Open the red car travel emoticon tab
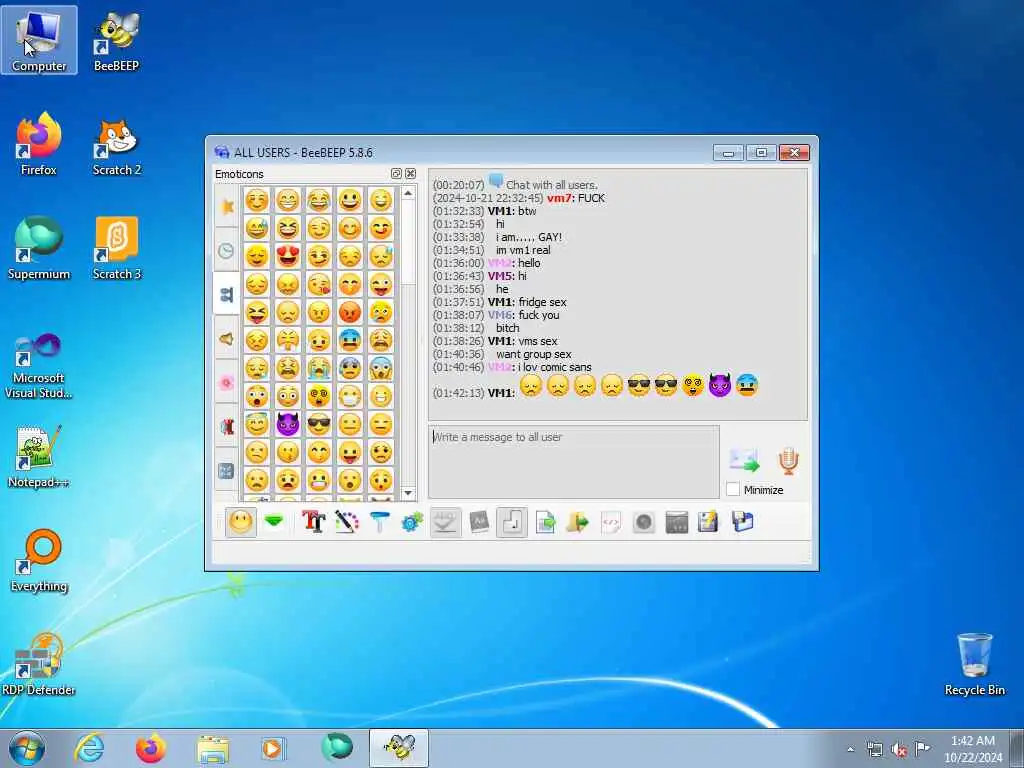This screenshot has height=768, width=1024. [x=227, y=426]
